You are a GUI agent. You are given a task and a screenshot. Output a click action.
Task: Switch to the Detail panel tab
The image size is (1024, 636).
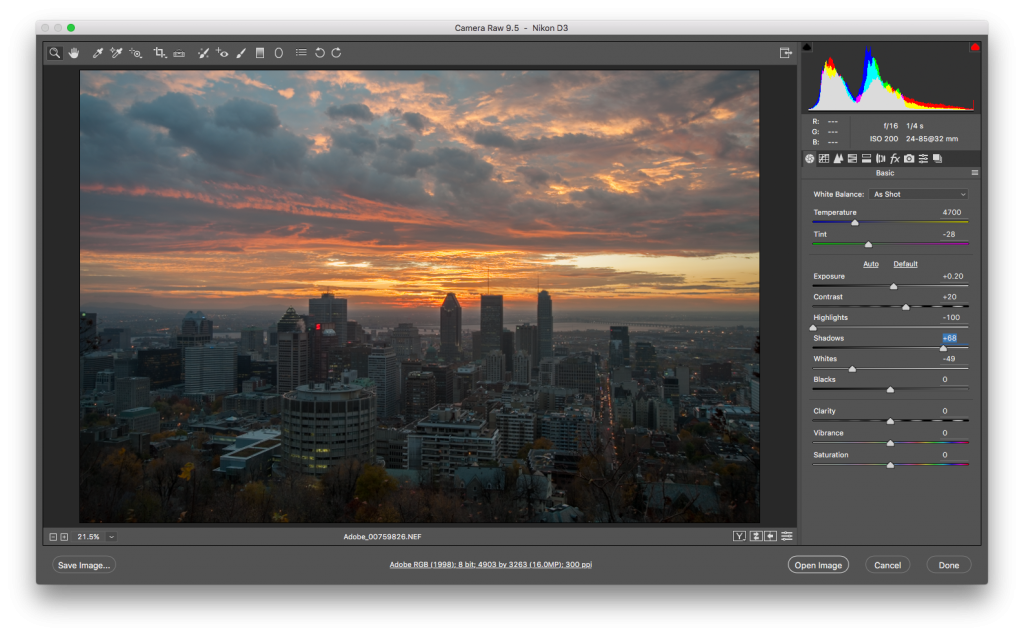click(x=839, y=158)
